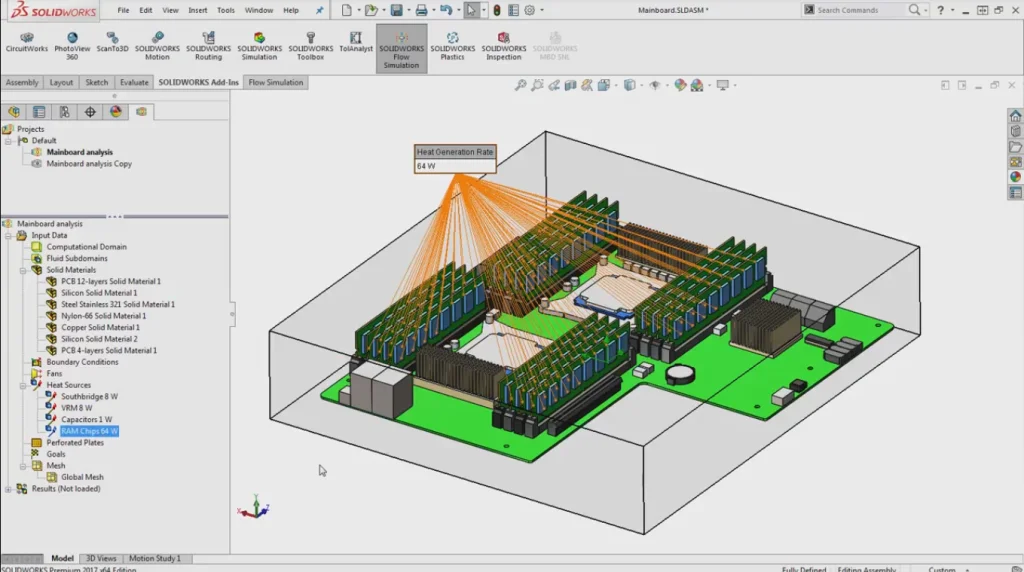
Task: Select RAM Chips 64 W heat source
Action: point(89,431)
